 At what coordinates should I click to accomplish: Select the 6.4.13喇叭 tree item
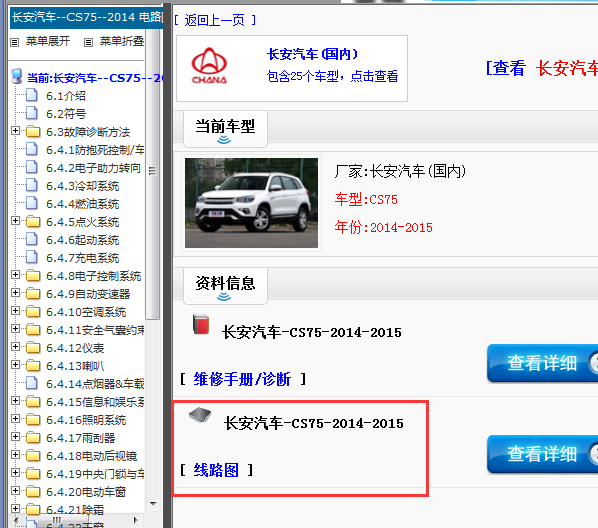pyautogui.click(x=75, y=366)
